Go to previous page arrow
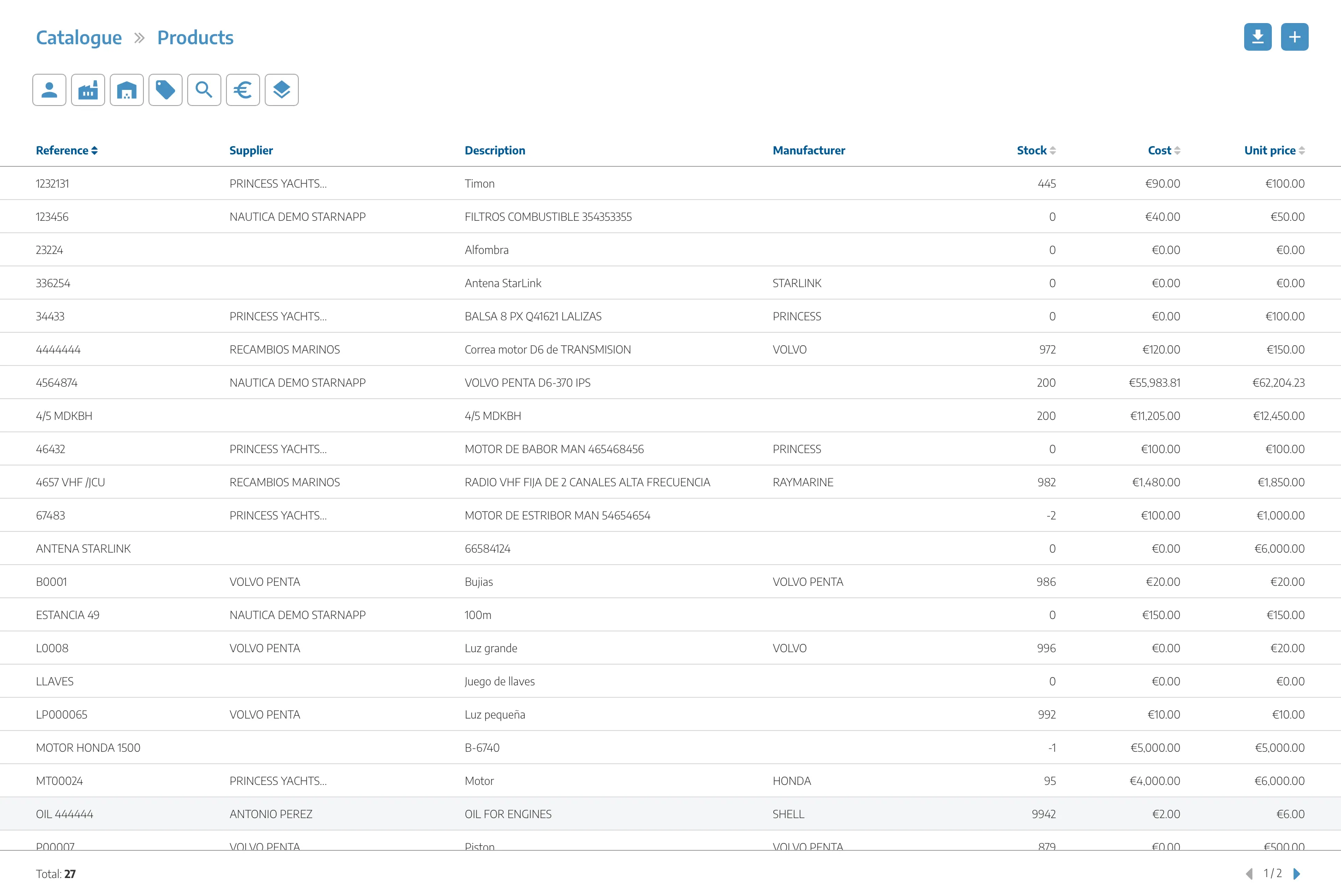Viewport: 1341px width, 896px height. pyautogui.click(x=1249, y=874)
